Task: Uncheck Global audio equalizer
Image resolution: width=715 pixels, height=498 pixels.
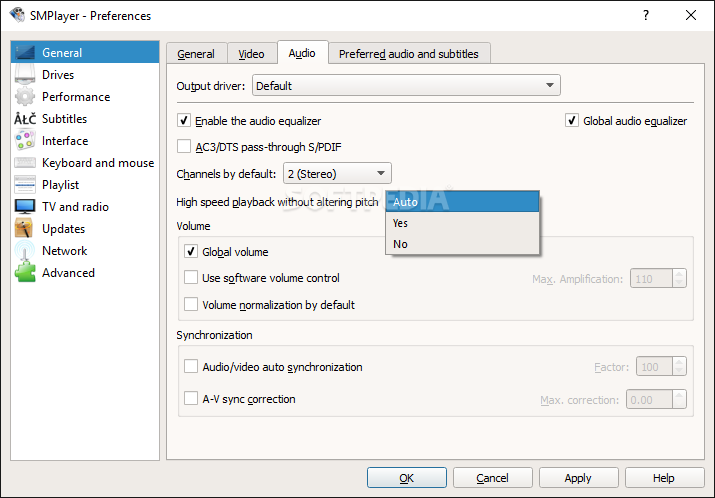Action: tap(572, 120)
